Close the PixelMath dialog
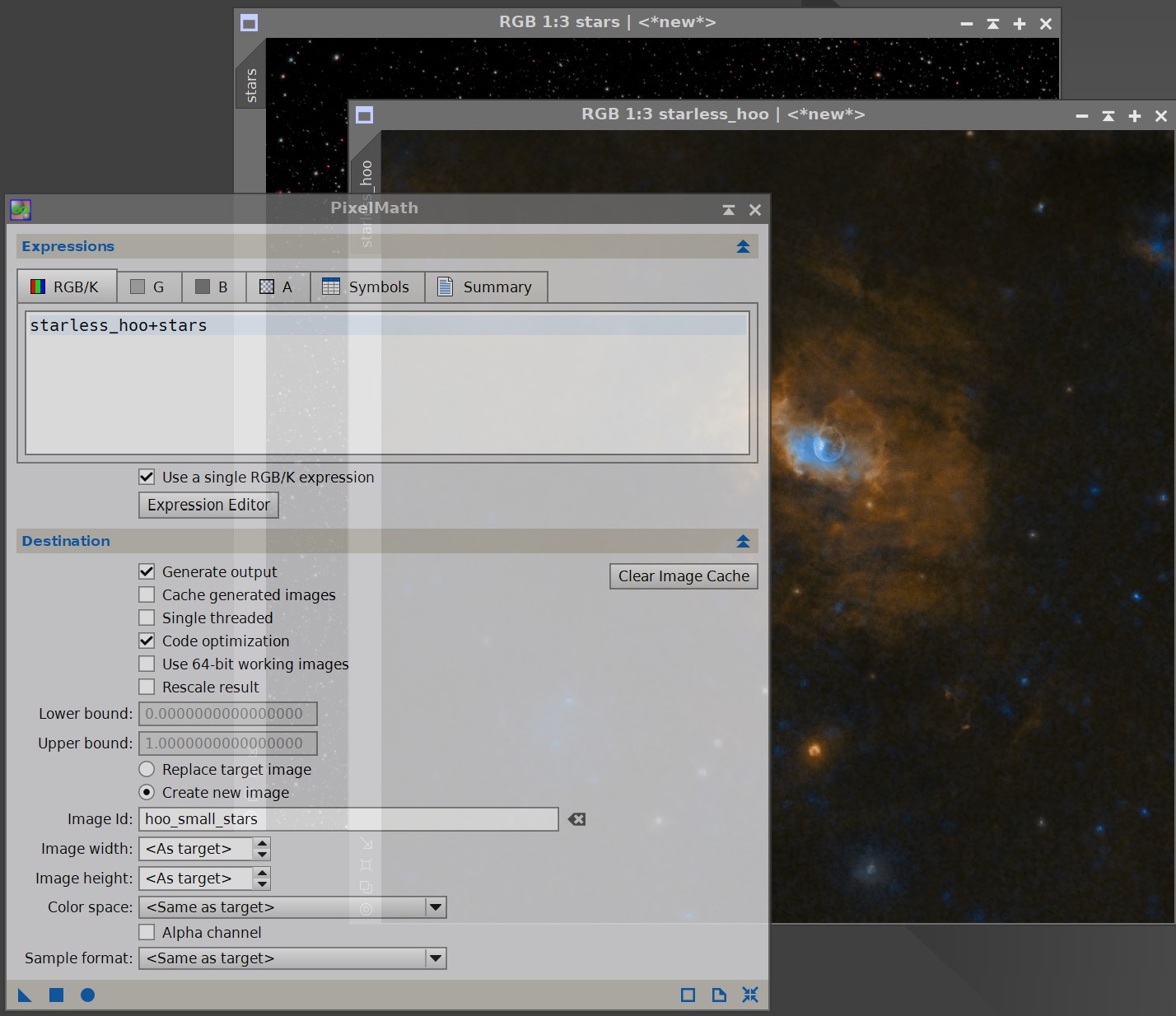 [x=755, y=210]
